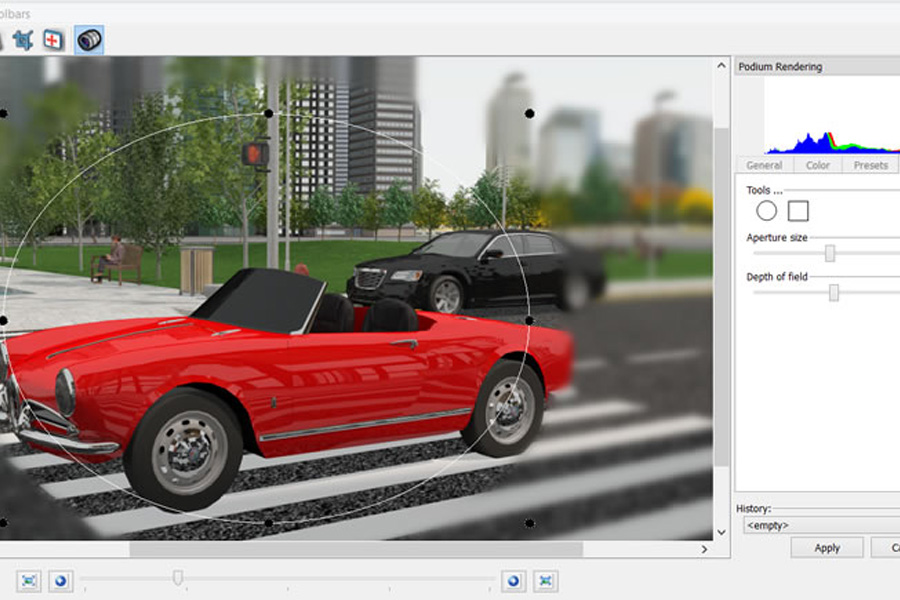The width and height of the screenshot is (900, 600).
Task: Click the left blue sphere zoom icon
Action: coord(61,581)
